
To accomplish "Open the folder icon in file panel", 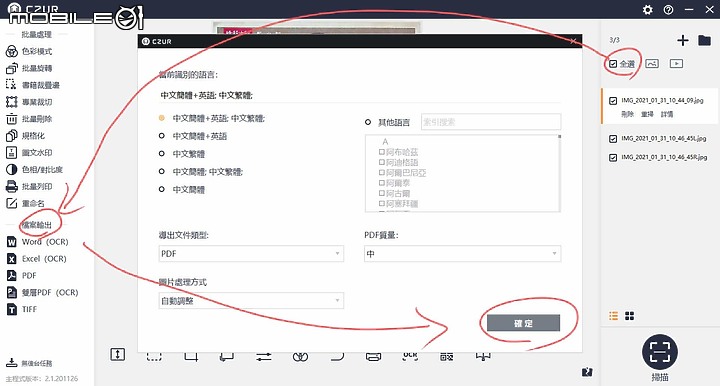I will [704, 40].
